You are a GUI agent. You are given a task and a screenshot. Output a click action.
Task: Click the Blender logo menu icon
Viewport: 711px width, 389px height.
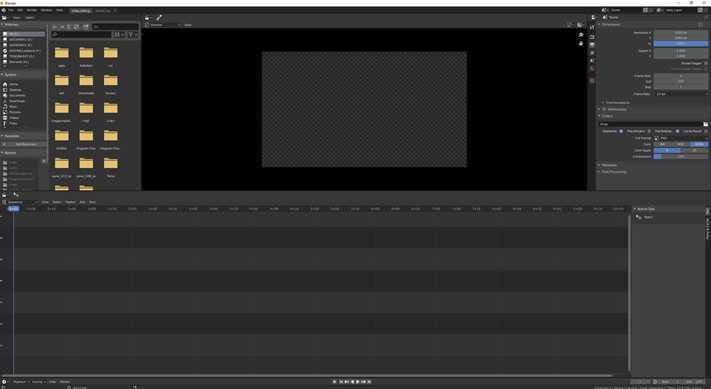4,10
